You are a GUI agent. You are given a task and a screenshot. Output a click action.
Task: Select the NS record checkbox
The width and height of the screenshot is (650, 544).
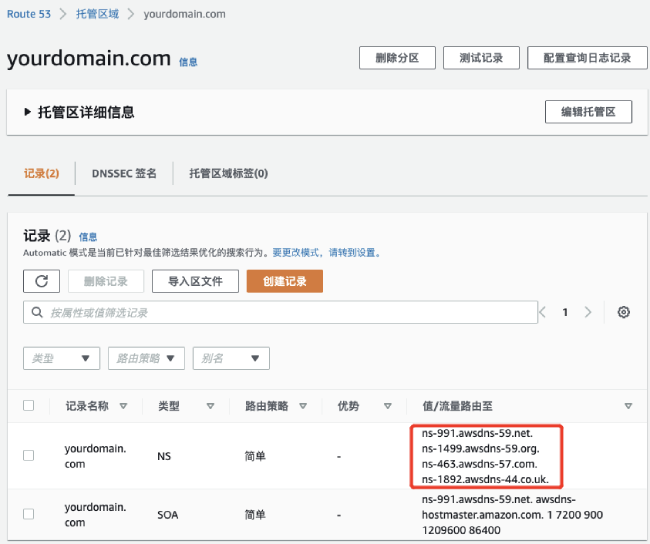29,455
